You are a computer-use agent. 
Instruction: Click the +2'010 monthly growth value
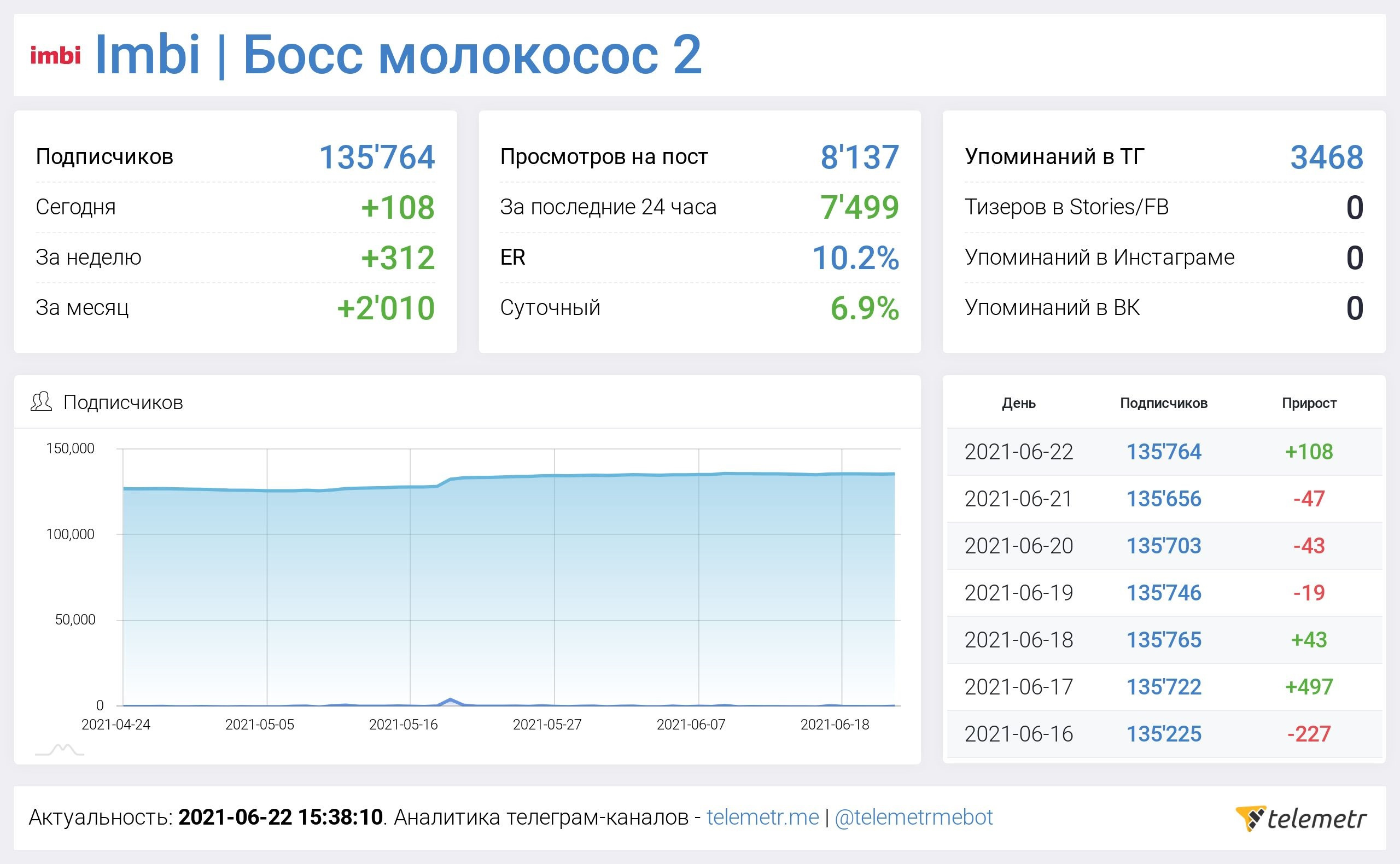coord(386,308)
